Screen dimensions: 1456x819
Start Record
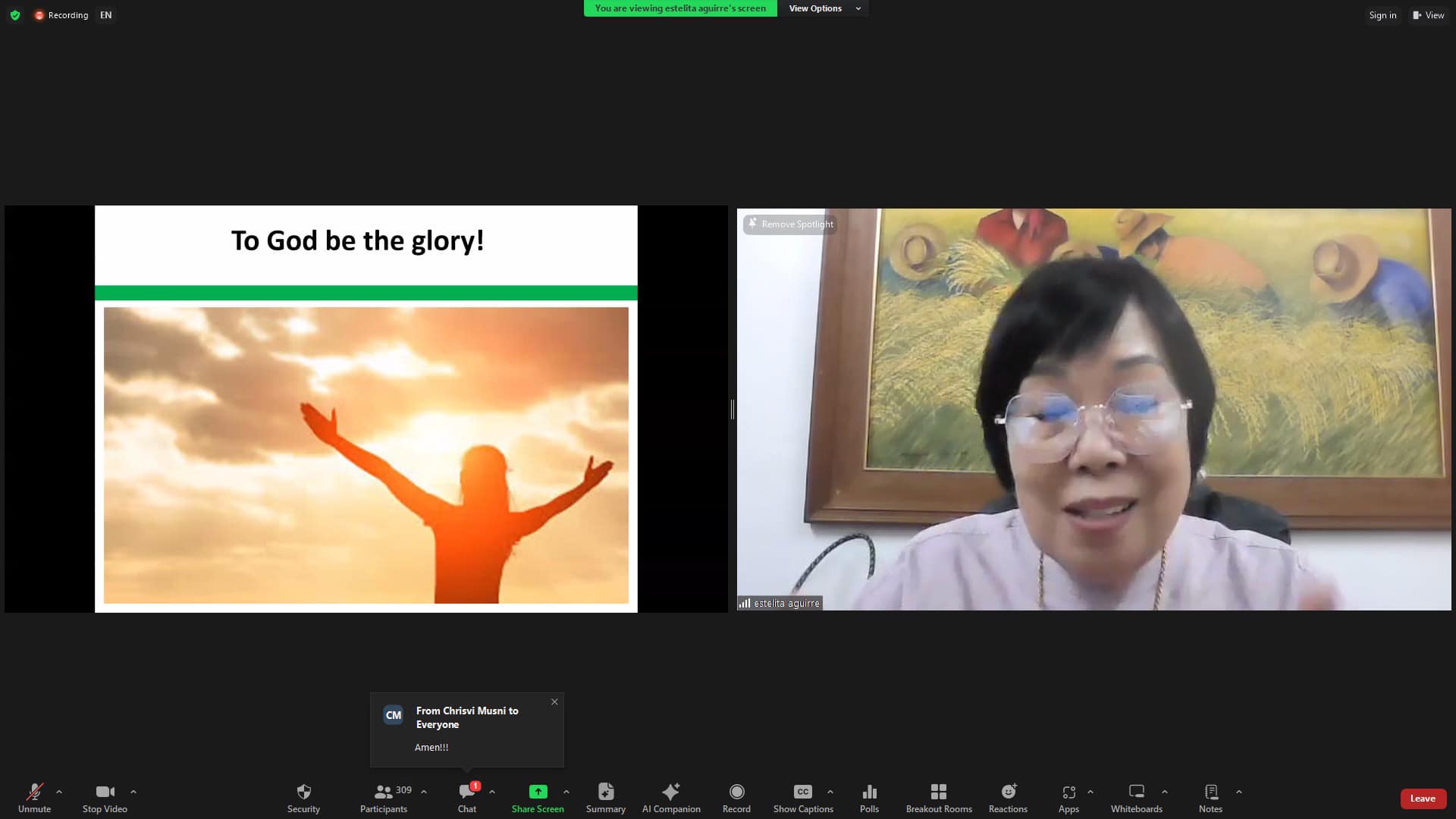736,798
